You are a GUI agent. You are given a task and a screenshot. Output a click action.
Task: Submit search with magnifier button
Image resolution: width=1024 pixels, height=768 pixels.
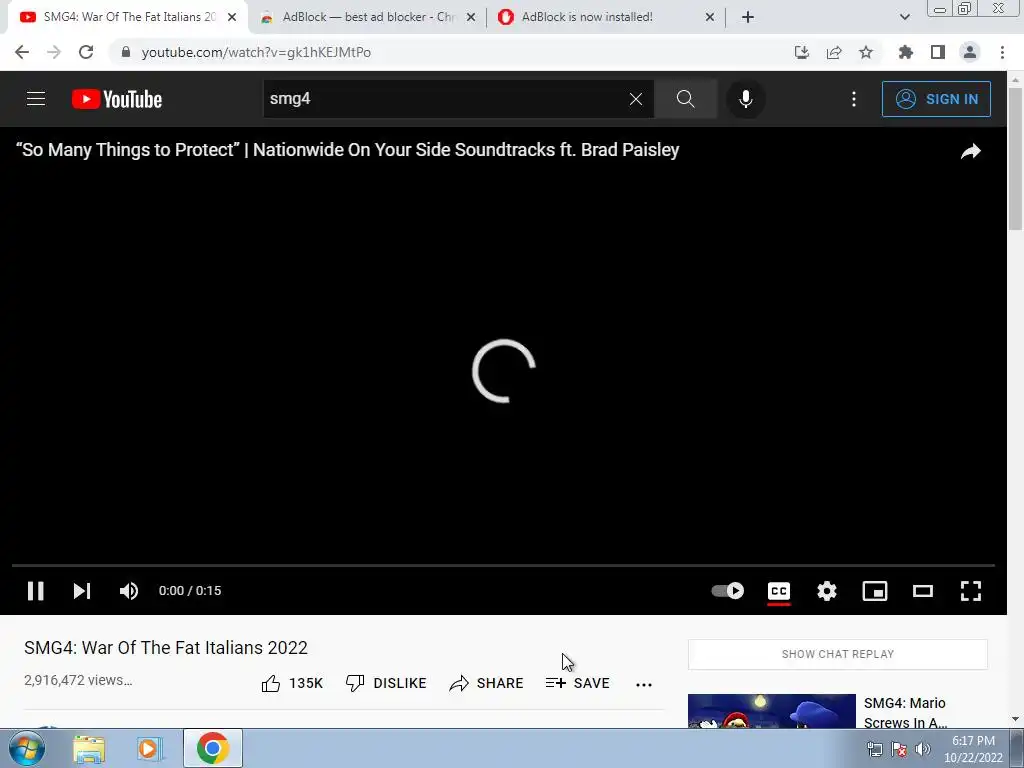click(x=685, y=99)
